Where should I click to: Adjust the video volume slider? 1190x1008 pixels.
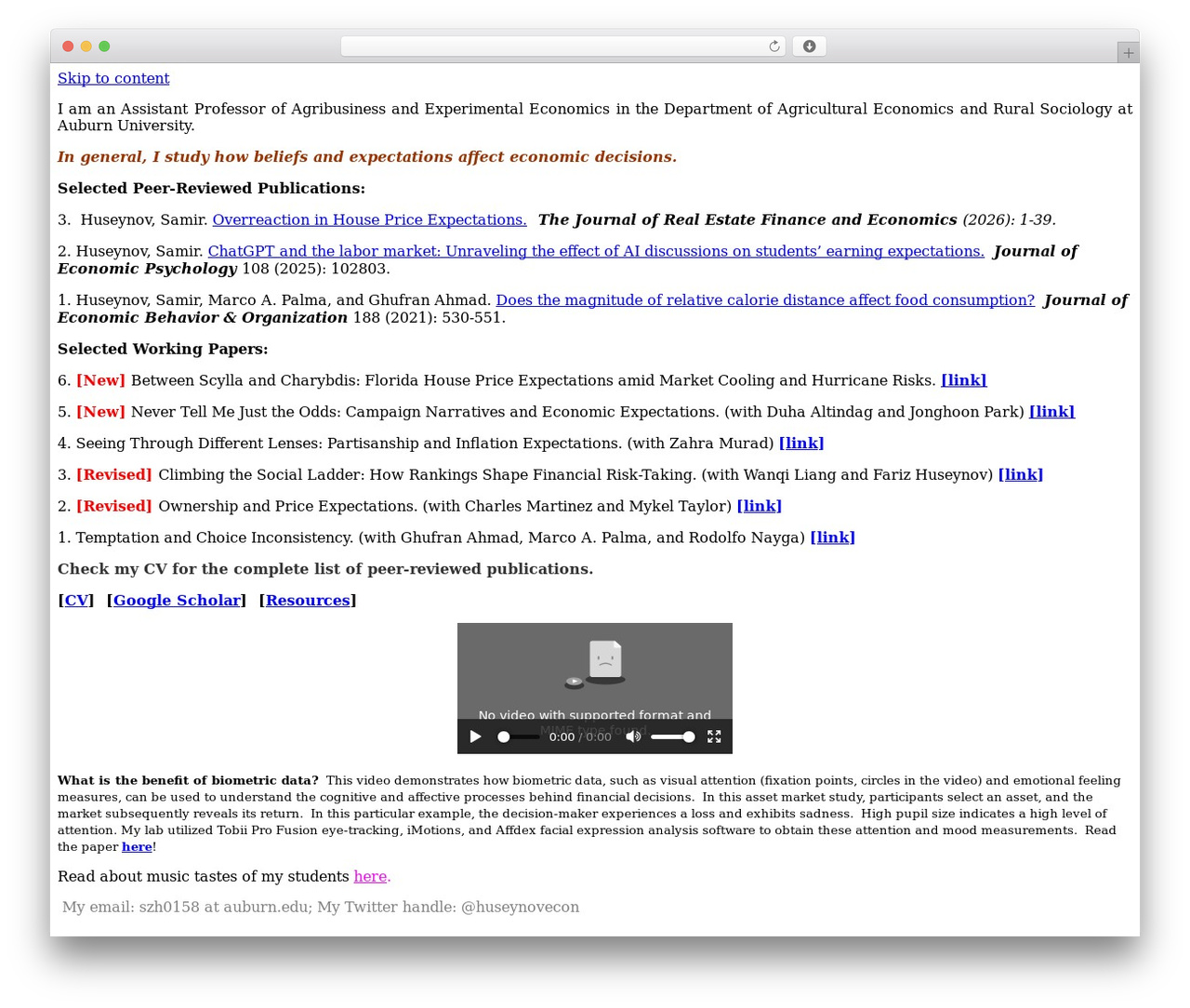pyautogui.click(x=673, y=736)
